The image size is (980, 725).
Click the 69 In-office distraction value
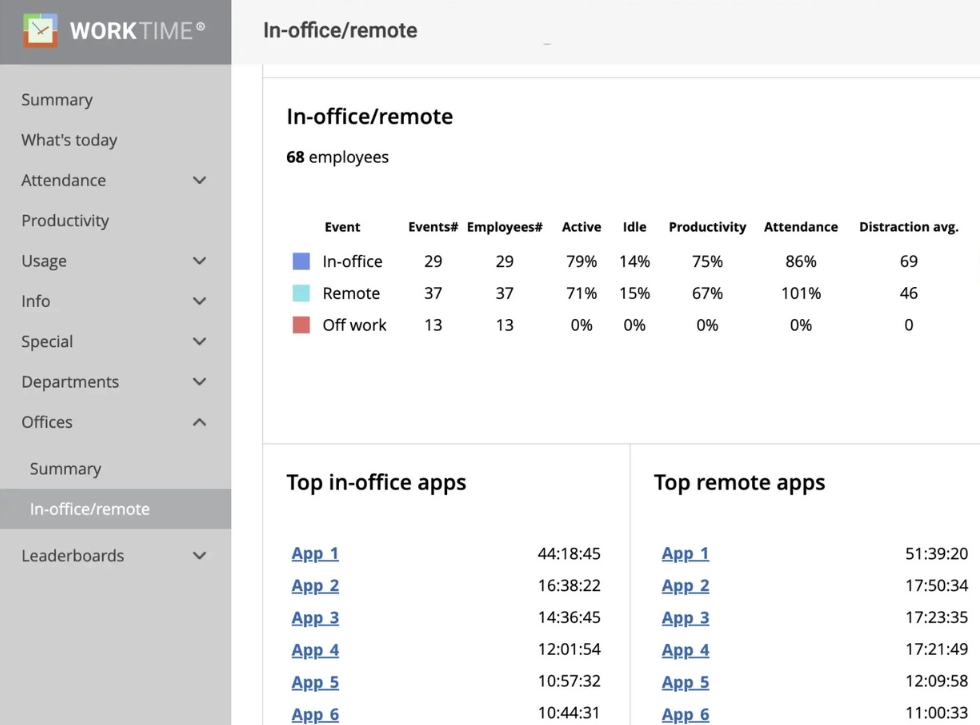tap(909, 261)
